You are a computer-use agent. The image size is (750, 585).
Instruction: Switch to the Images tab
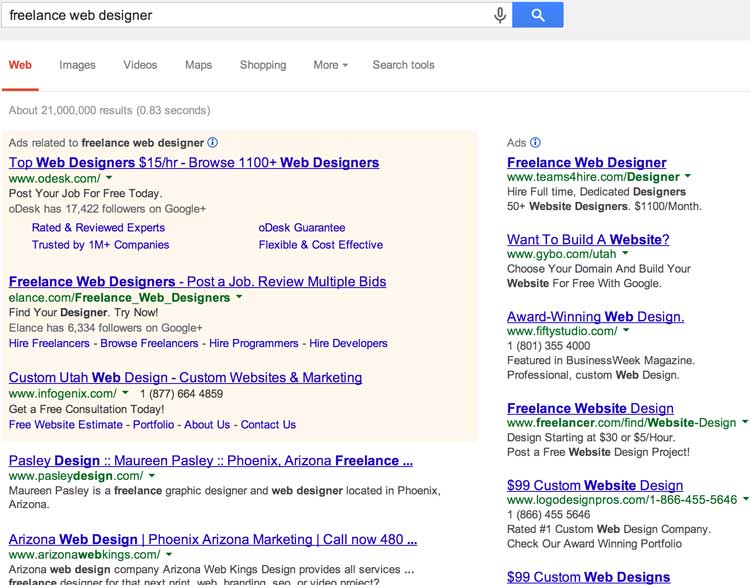[x=77, y=65]
